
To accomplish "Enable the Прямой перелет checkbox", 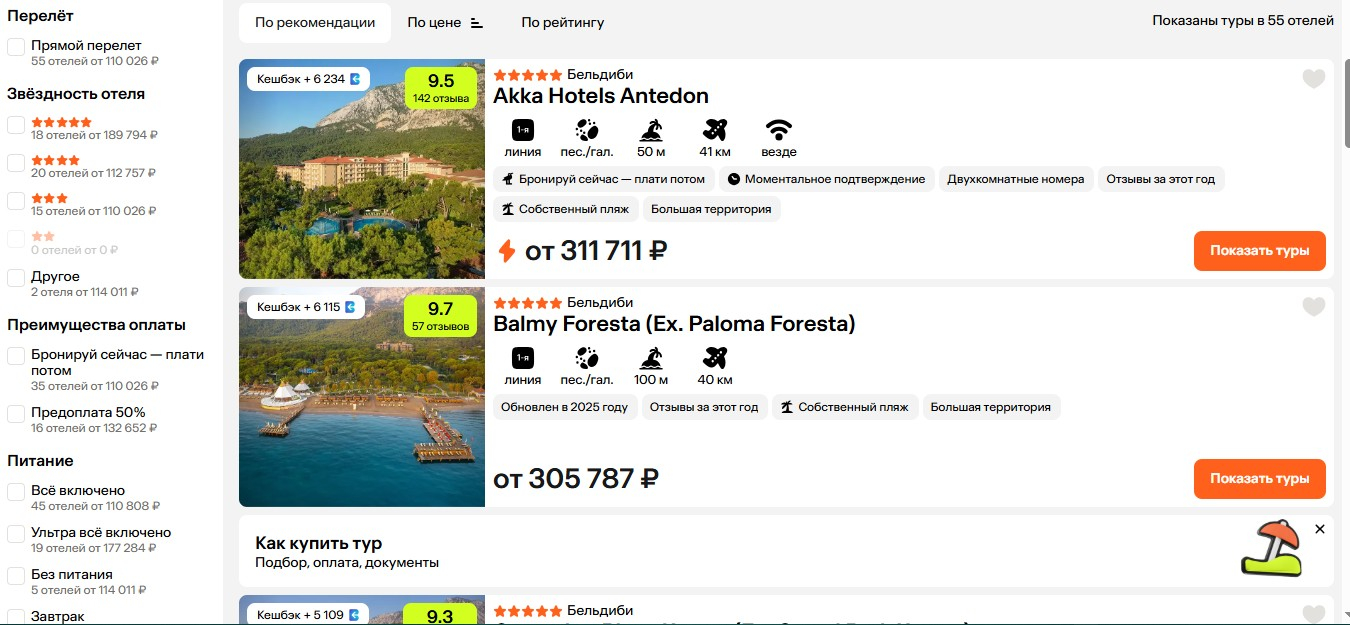I will click(x=16, y=47).
